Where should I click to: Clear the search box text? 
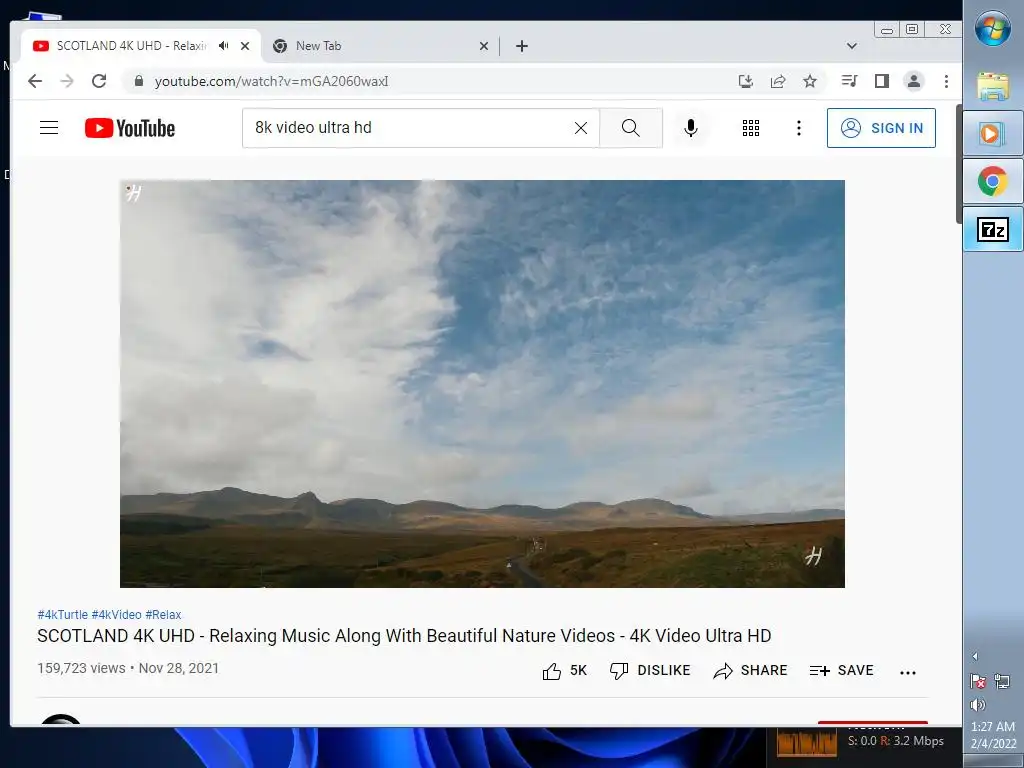(x=581, y=128)
